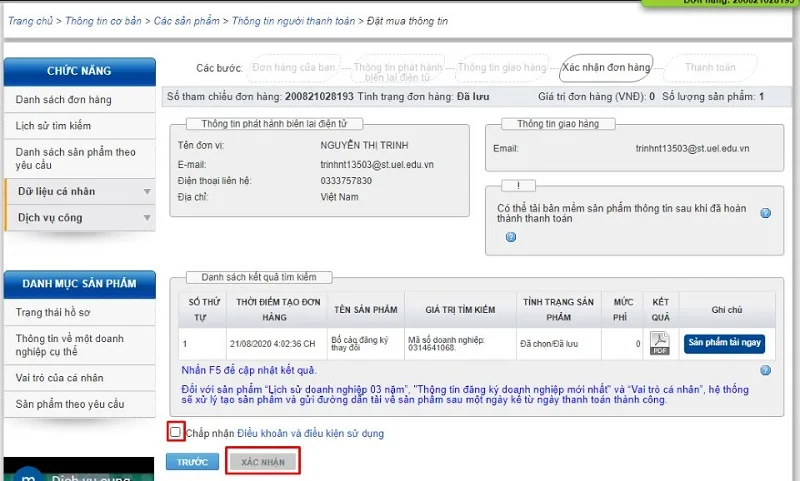Go to Thông tin cơ bản breadcrumb
This screenshot has width=800, height=481.
[103, 21]
